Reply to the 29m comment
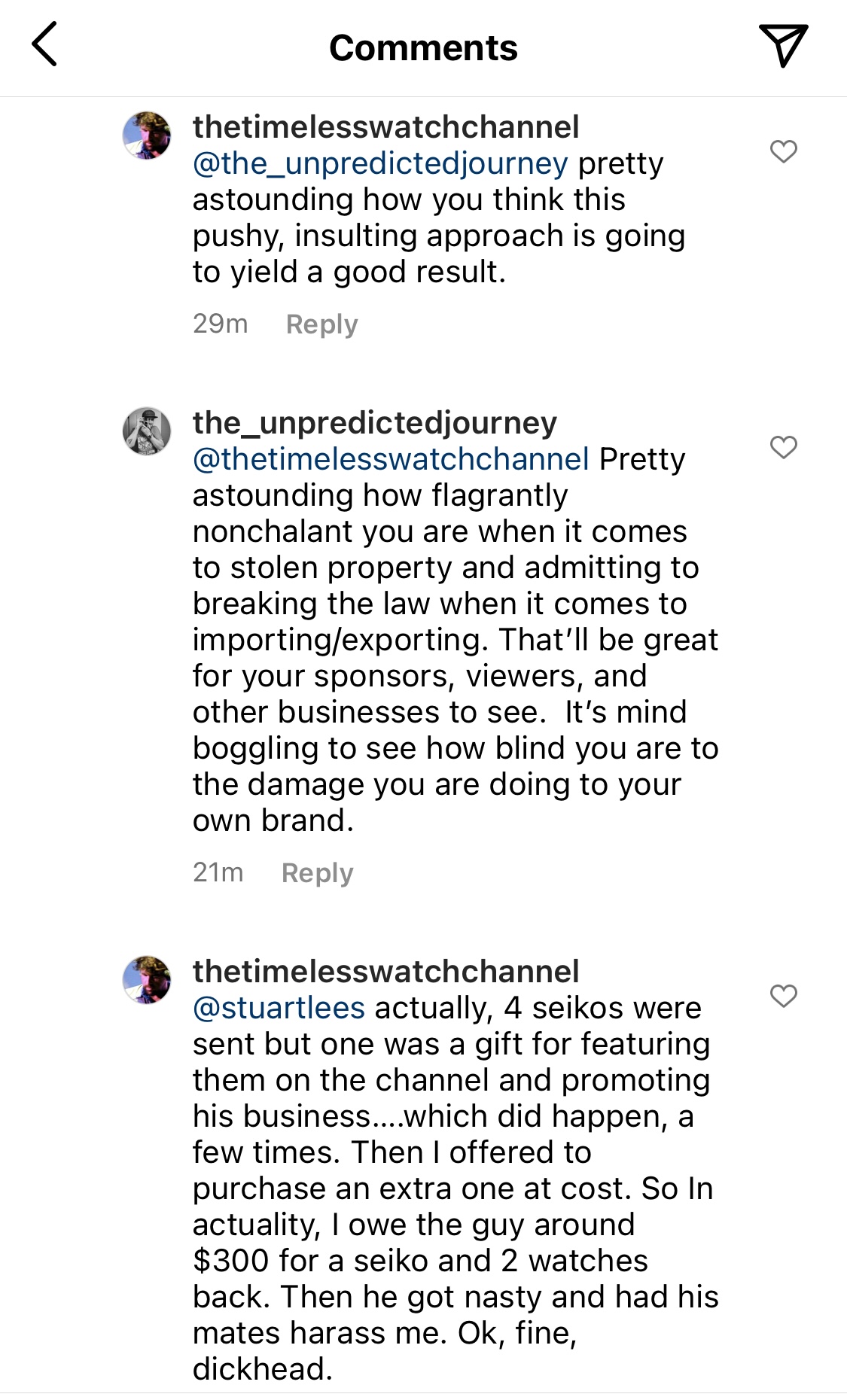Viewport: 847px width, 1400px height. tap(321, 324)
